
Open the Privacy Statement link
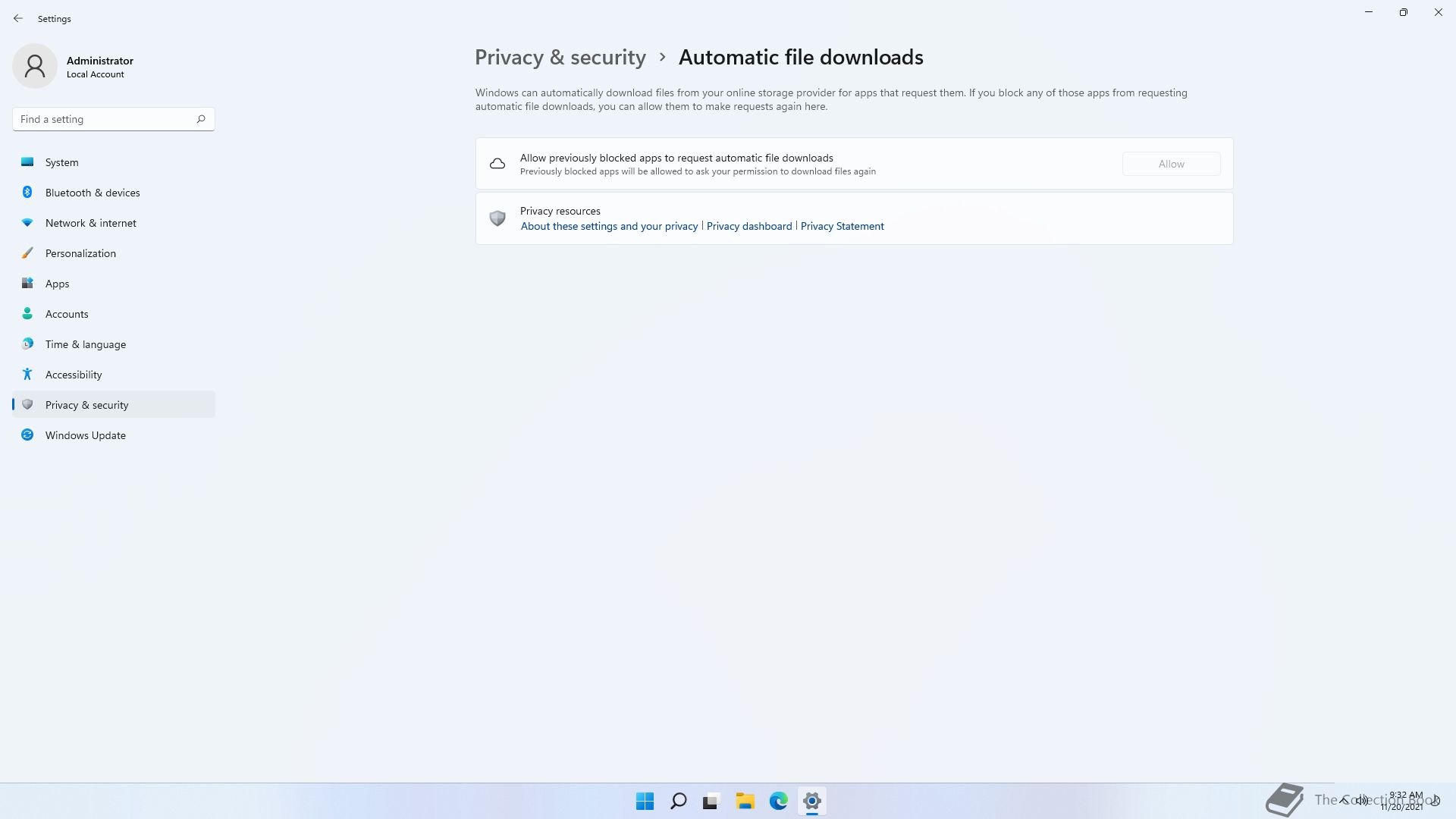coord(842,226)
